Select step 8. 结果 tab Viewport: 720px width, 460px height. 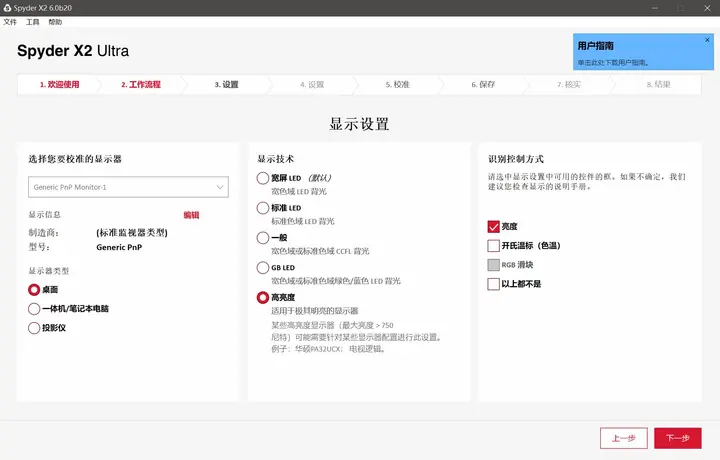pos(658,84)
